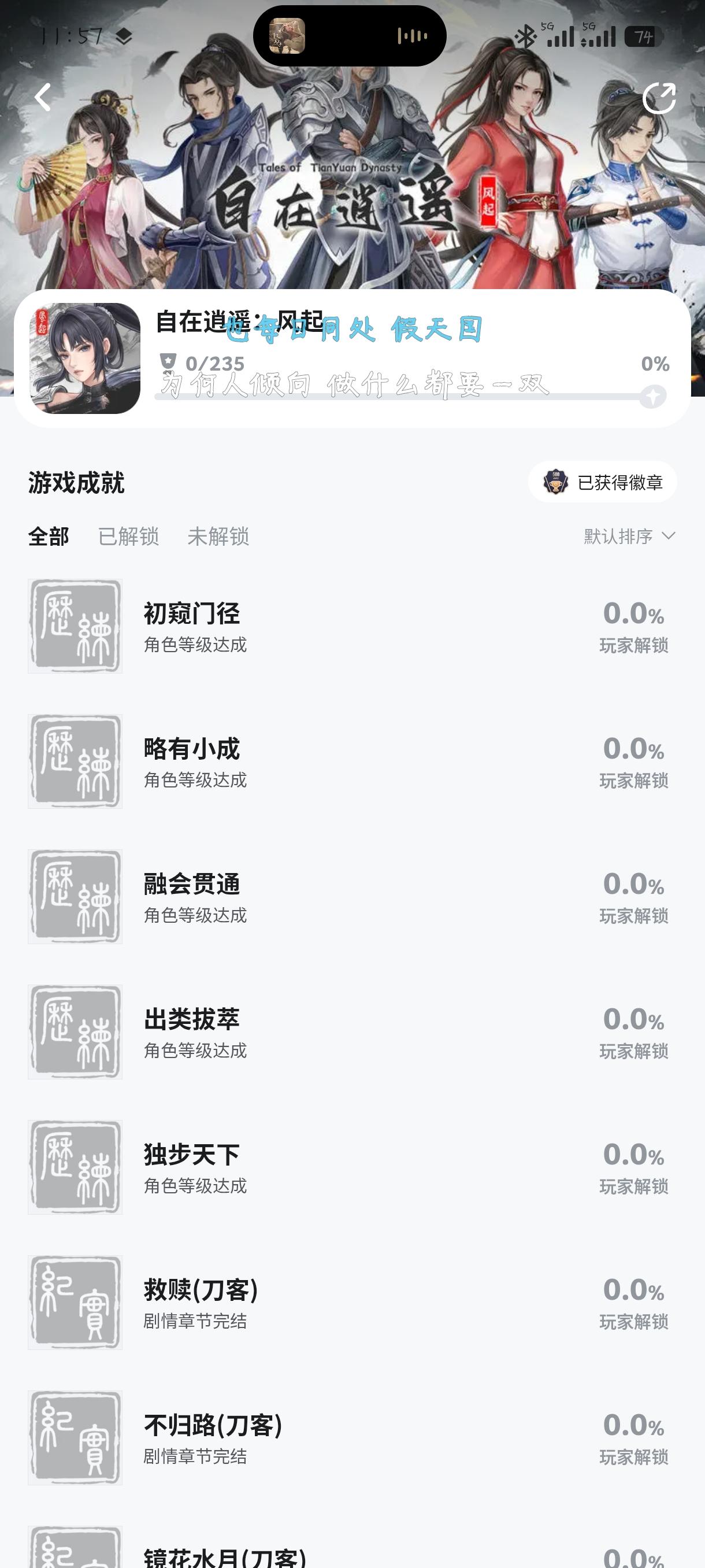Image resolution: width=705 pixels, height=1568 pixels.
Task: Tap the 出类拔萃 achievement seal icon
Action: pos(76,1031)
